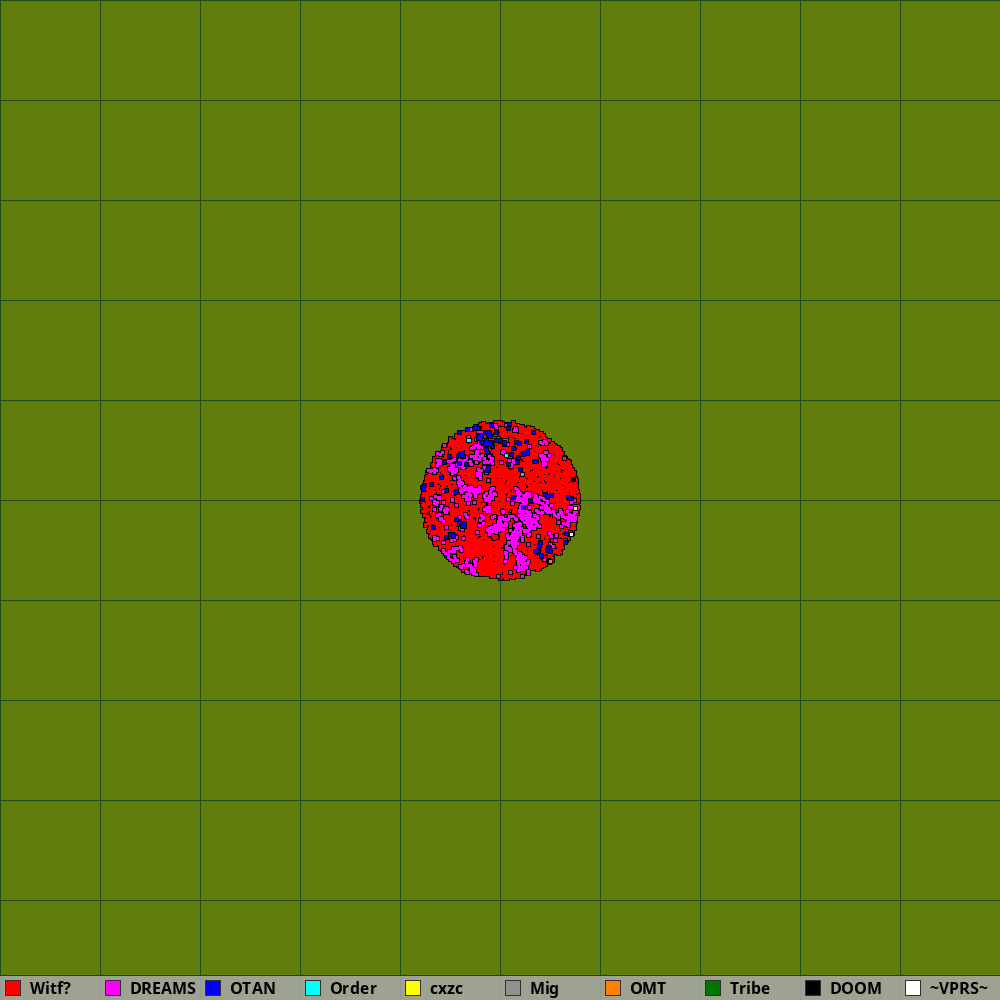Image resolution: width=1000 pixels, height=1000 pixels.
Task: Select the Order team label
Action: pyautogui.click(x=353, y=988)
